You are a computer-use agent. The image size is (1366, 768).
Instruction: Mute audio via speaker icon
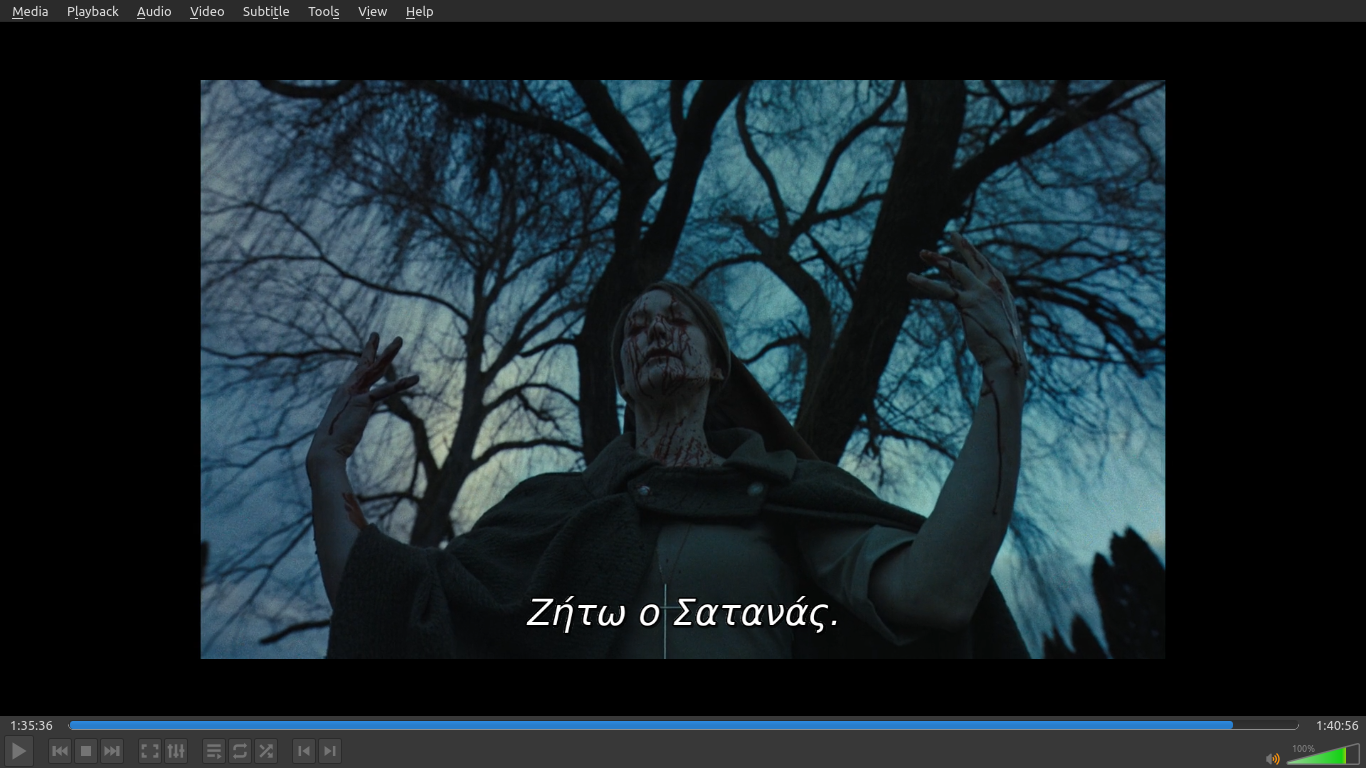point(1273,758)
